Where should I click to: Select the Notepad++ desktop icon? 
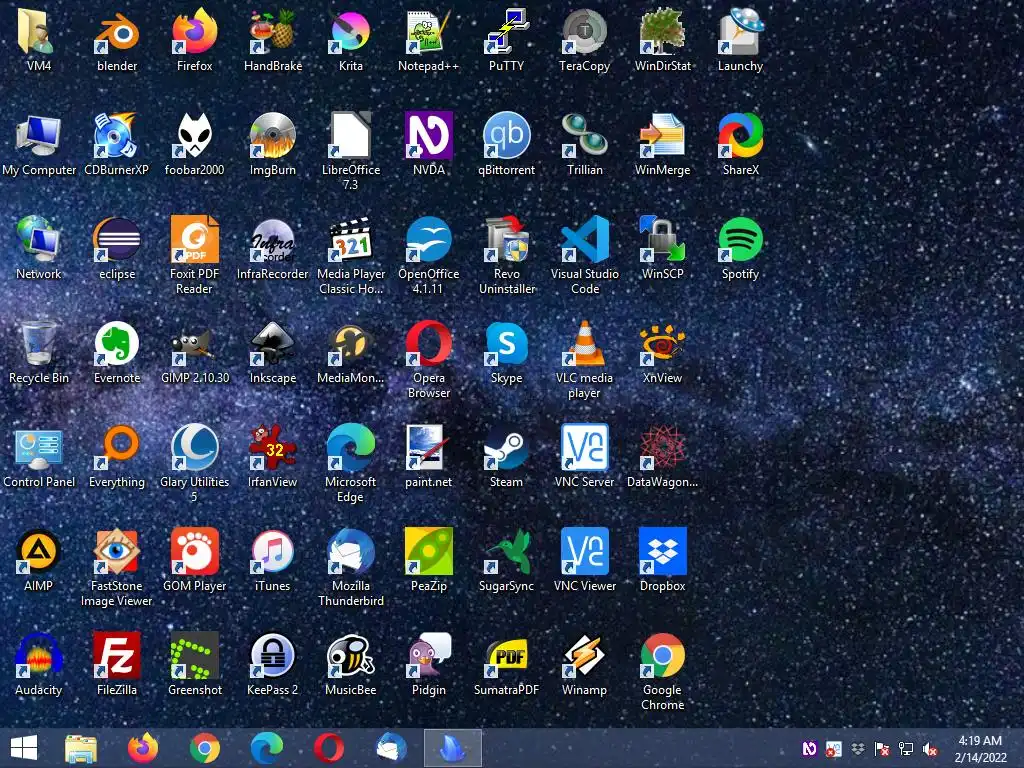click(x=428, y=33)
